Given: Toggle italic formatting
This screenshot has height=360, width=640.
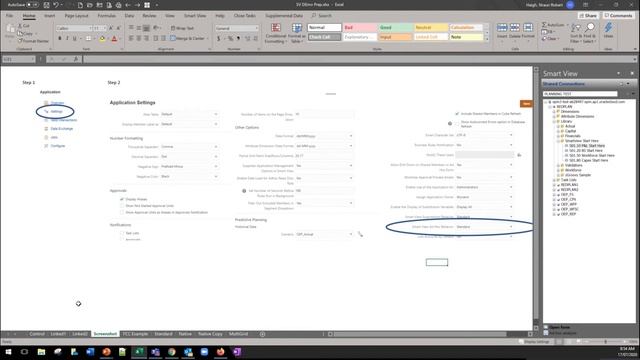Looking at the screenshot, I should click(67, 38).
